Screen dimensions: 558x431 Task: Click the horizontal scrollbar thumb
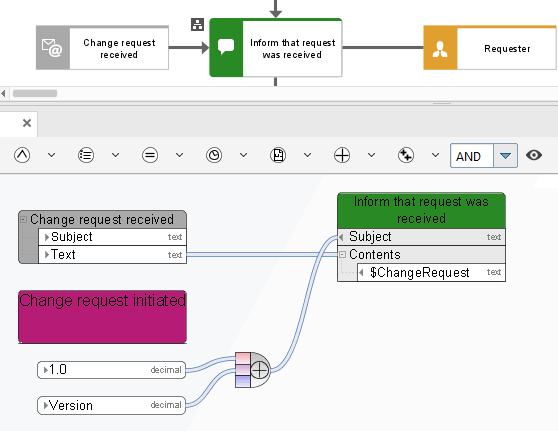coord(35,93)
